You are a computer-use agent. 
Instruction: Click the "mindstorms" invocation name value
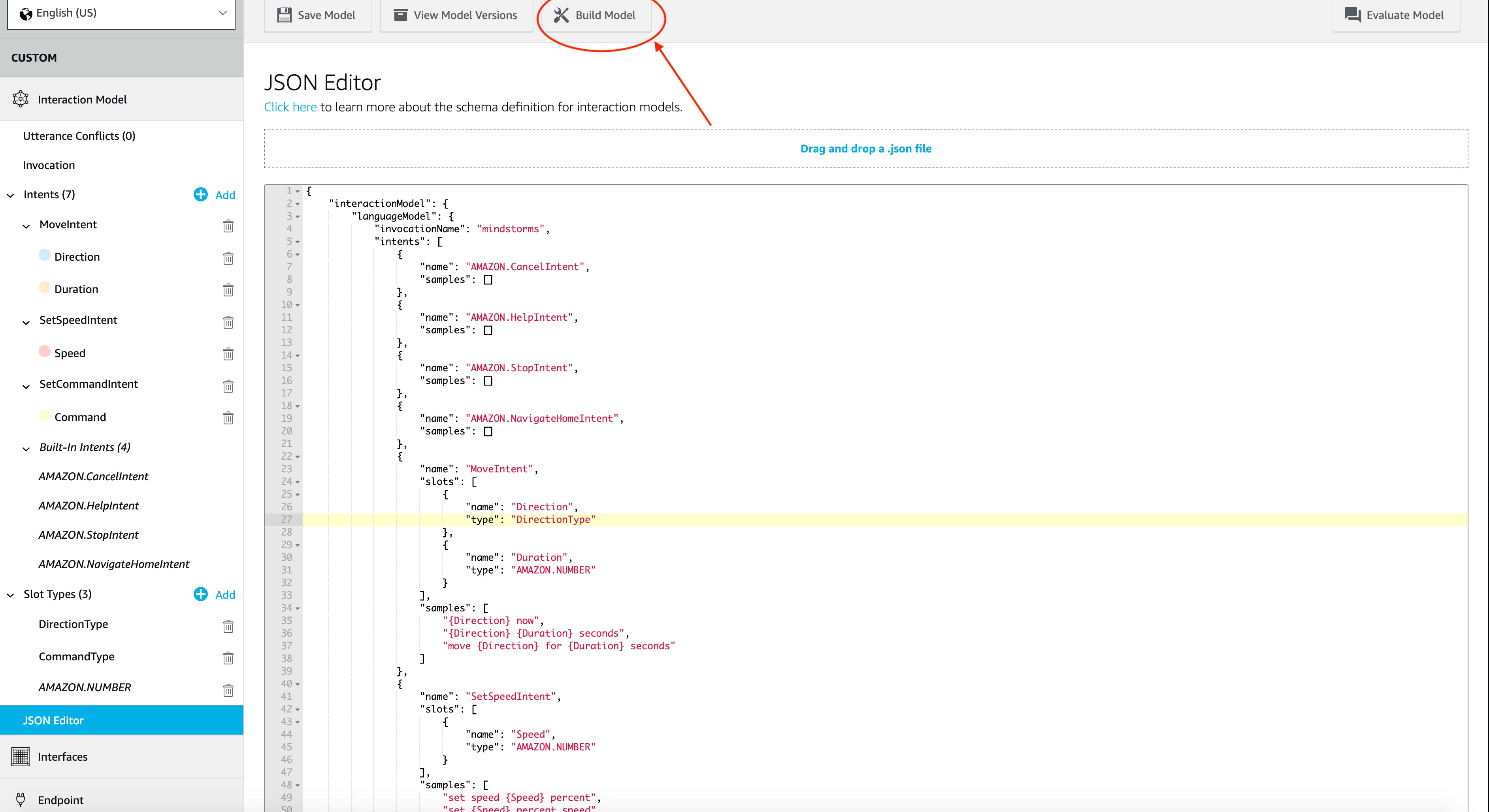(511, 229)
